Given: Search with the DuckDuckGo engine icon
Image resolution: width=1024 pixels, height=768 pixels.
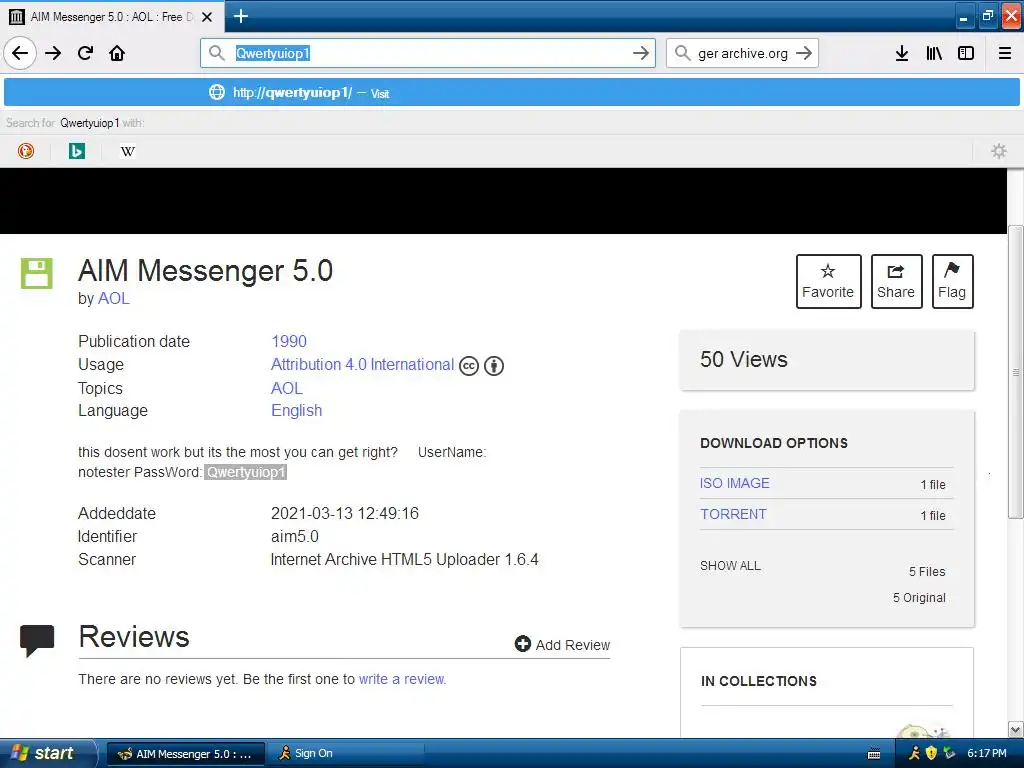Looking at the screenshot, I should click(26, 152).
